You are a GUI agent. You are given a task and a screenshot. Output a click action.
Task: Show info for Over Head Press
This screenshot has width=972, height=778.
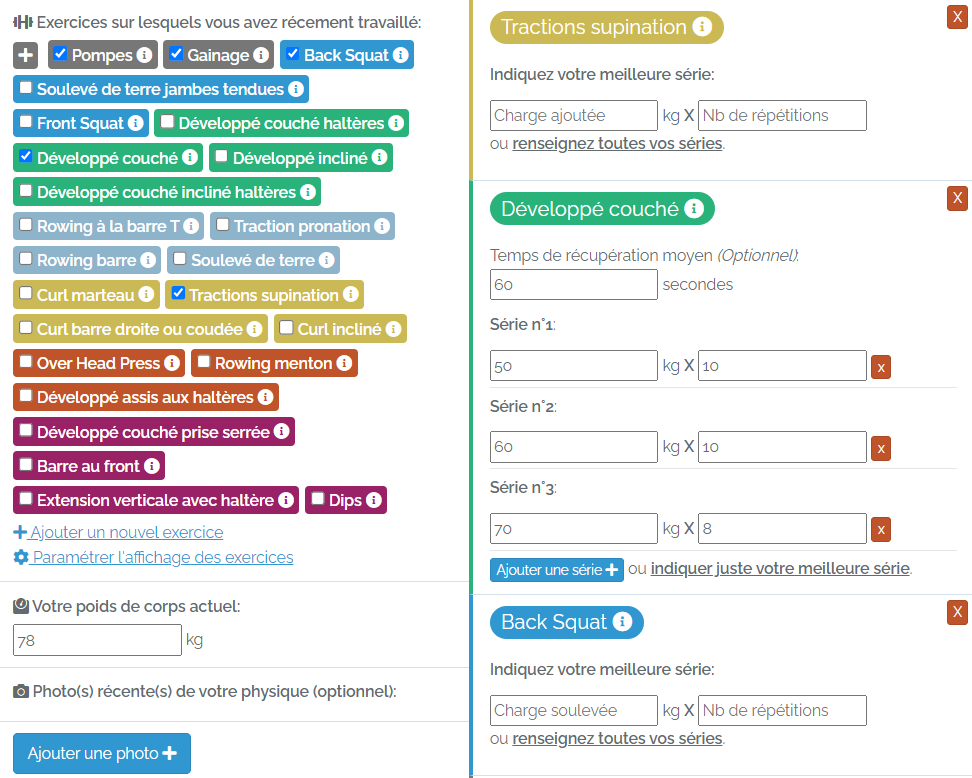(x=172, y=363)
